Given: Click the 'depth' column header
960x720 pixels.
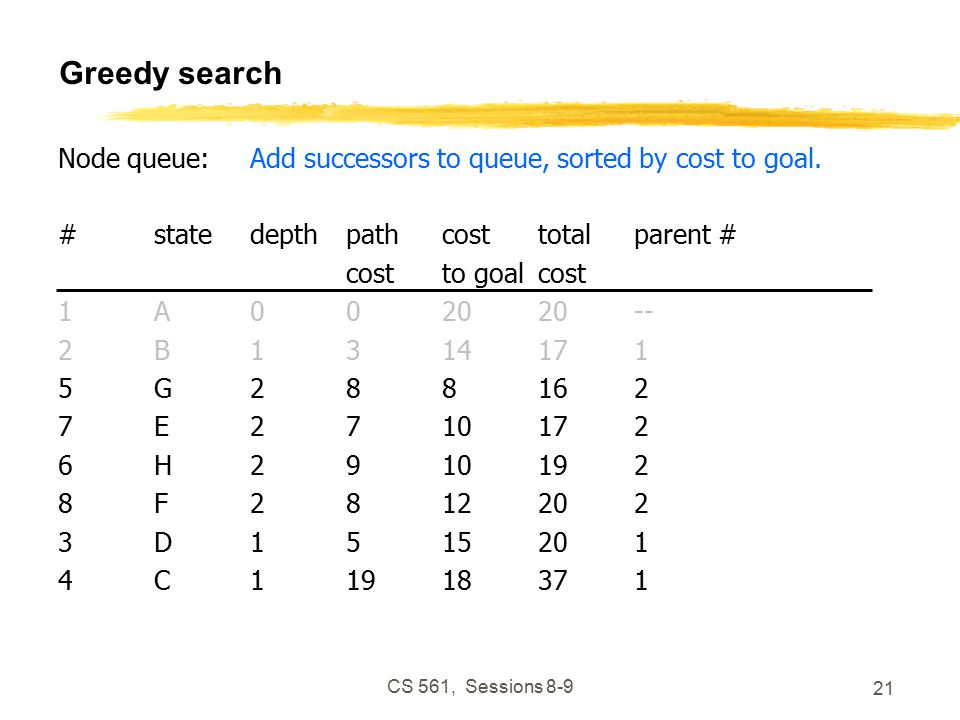Looking at the screenshot, I should 283,236.
